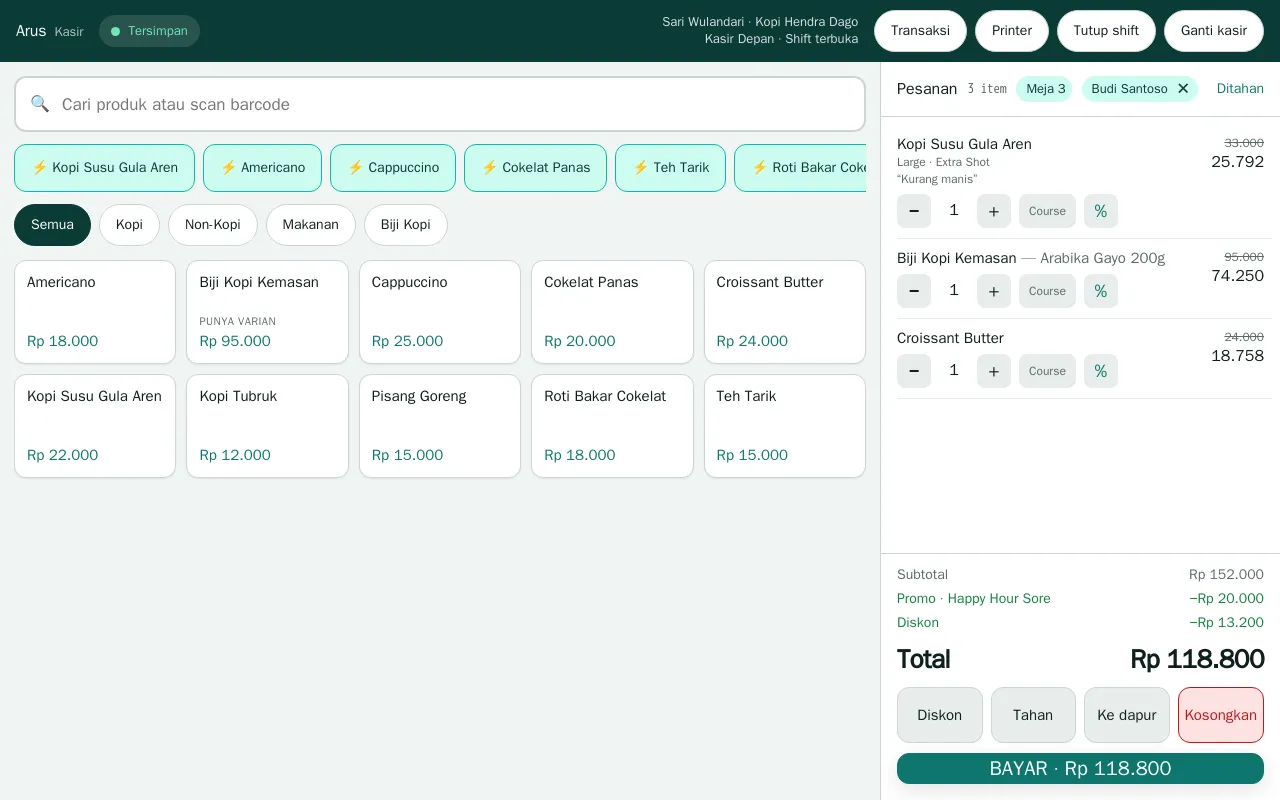Pay with the BAYAR Rp 118.800 button
The height and width of the screenshot is (800, 1280).
pyautogui.click(x=1080, y=769)
